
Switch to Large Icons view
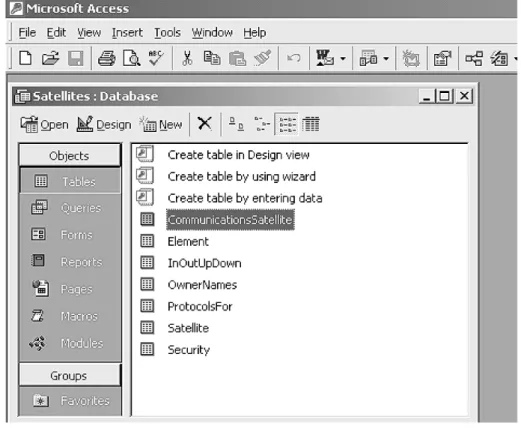tap(236, 124)
